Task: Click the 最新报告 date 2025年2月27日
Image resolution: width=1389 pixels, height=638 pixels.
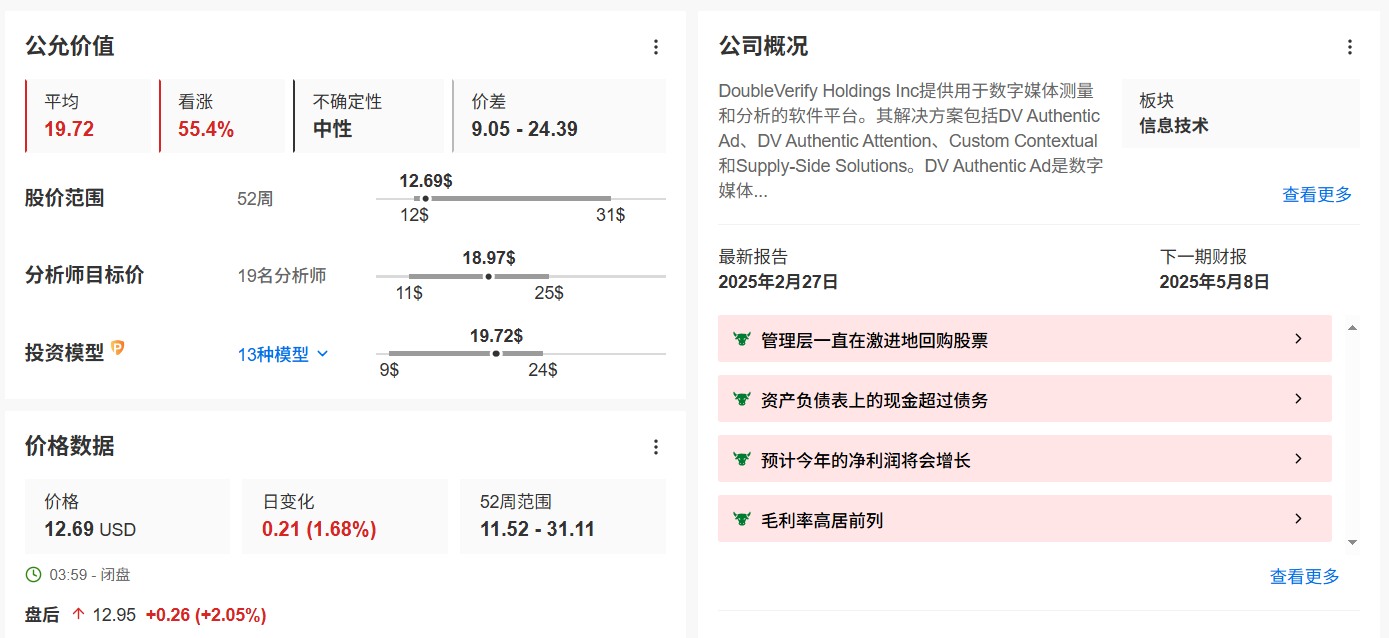Action: [x=778, y=282]
